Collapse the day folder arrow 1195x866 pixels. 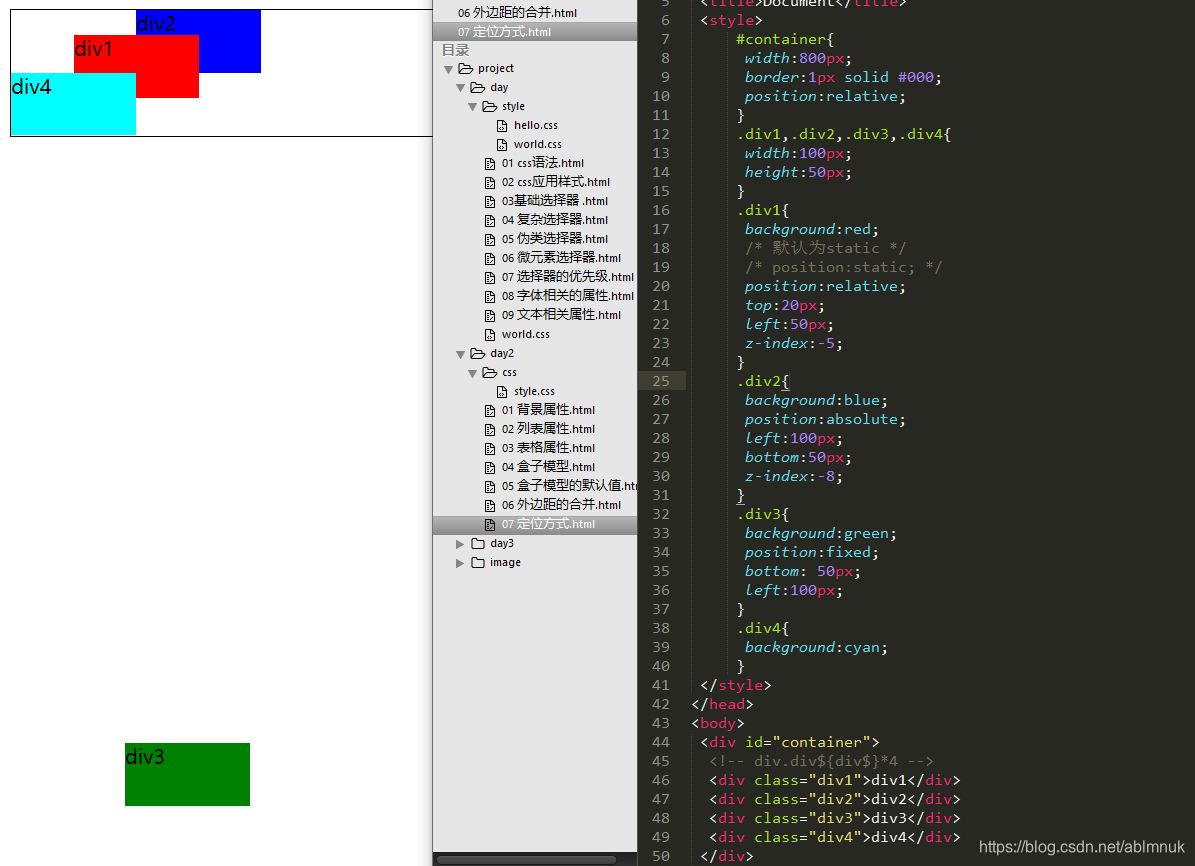click(460, 88)
